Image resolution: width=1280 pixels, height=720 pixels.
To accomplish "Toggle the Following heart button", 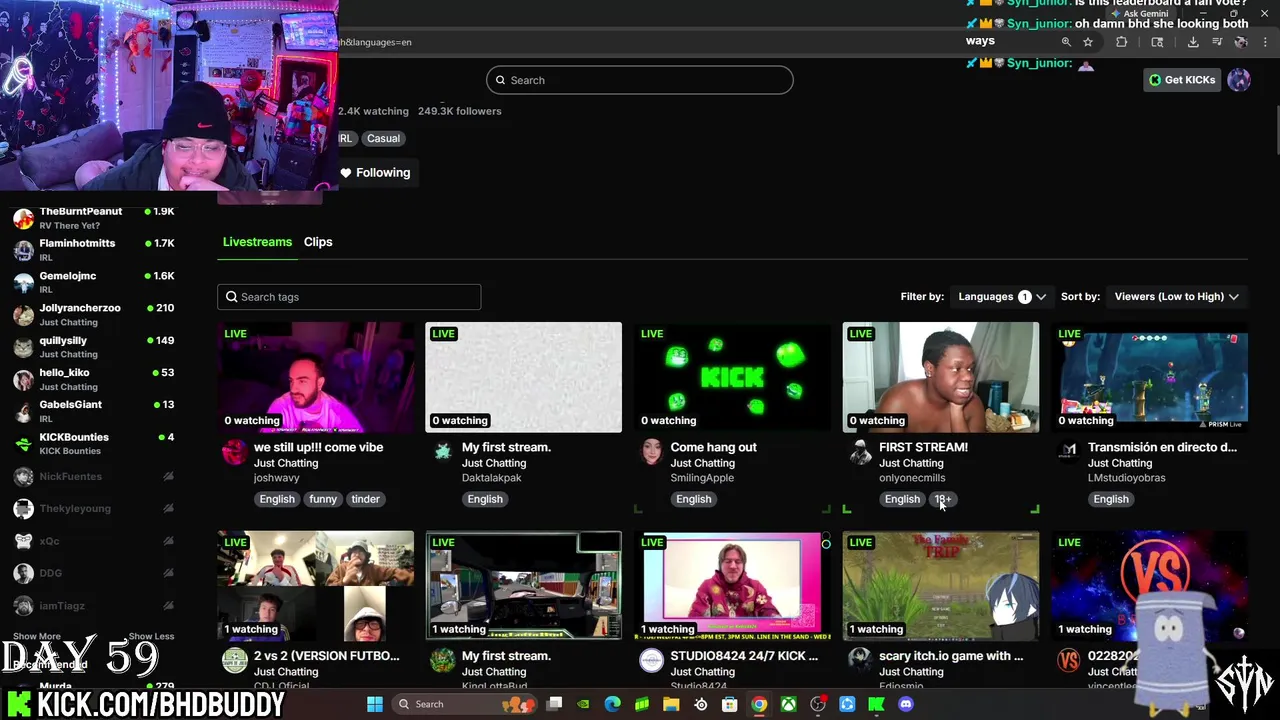I will pos(375,173).
